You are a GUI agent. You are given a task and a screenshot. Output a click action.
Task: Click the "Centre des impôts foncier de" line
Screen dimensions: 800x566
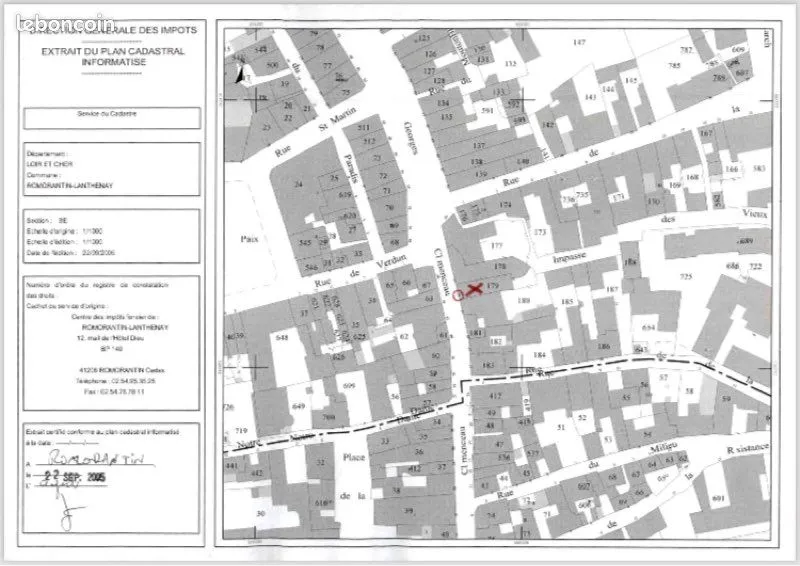pyautogui.click(x=115, y=317)
